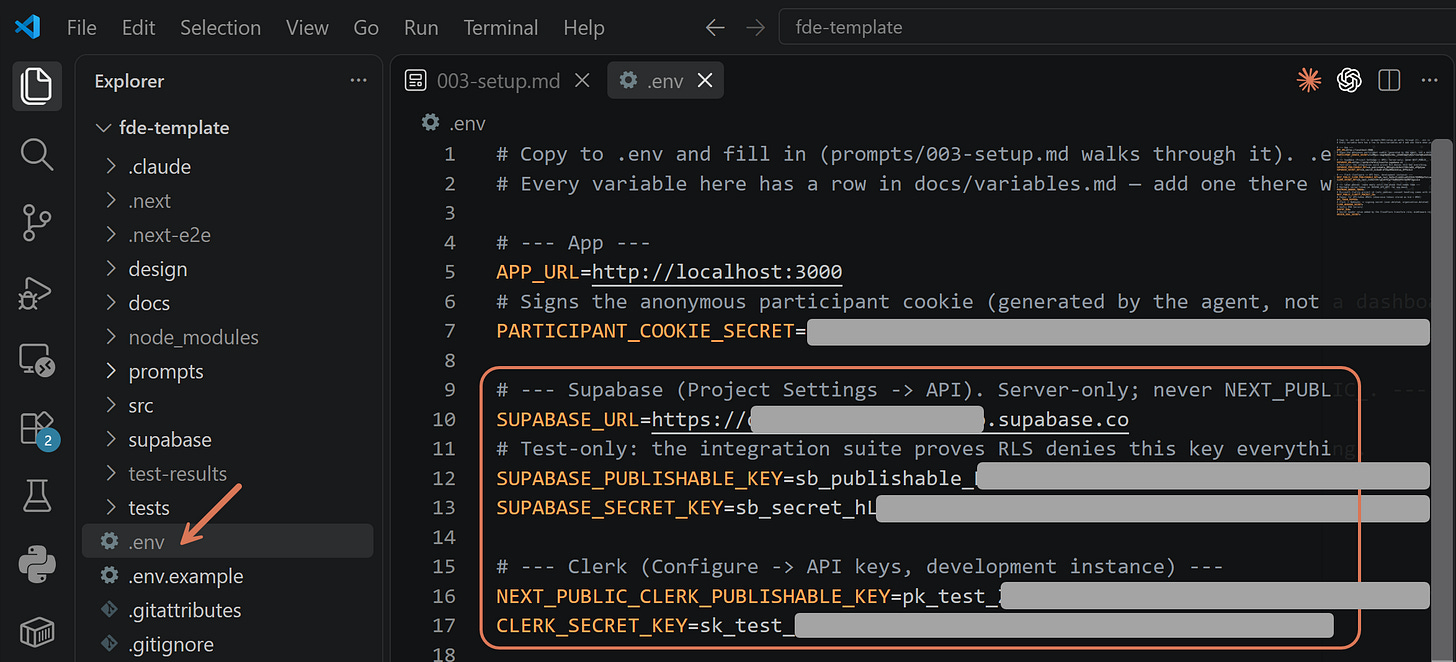Open the Selection menu
Viewport: 1456px width, 662px height.
click(220, 28)
